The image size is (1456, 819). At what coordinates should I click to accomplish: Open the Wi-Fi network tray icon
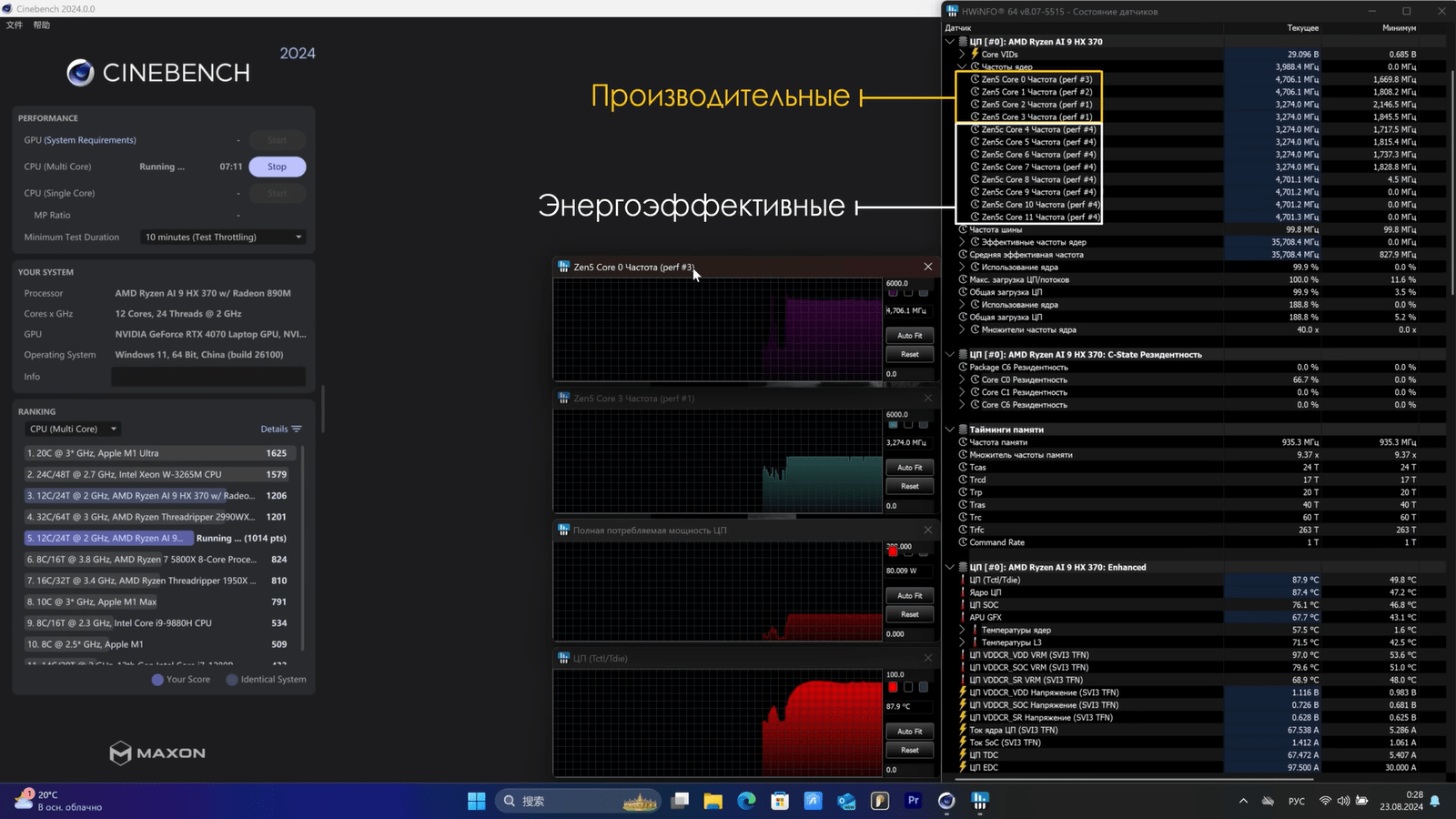pos(1325,801)
